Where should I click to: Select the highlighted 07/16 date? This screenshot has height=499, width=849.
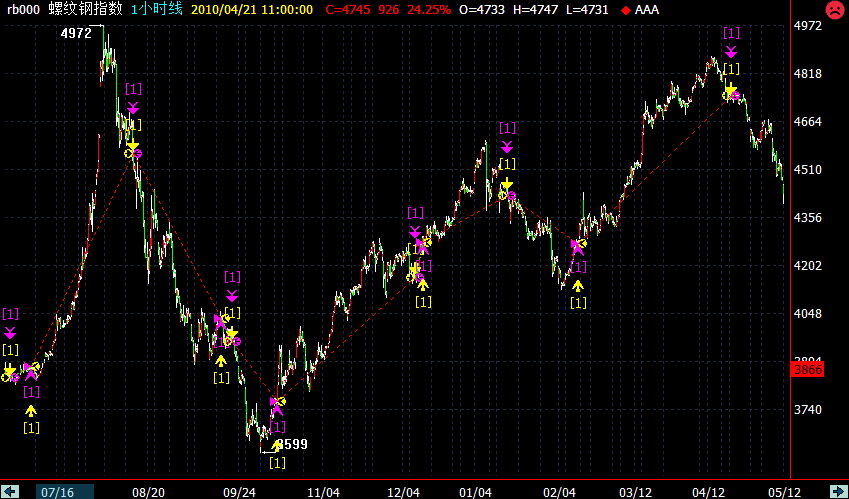pos(57,491)
